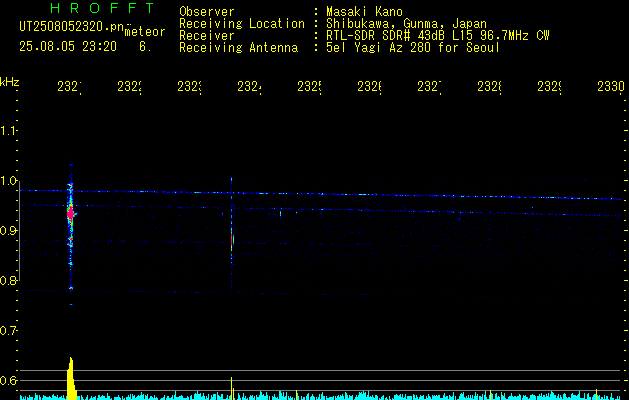Click the 0.7 frequency axis label
Image resolution: width=629 pixels, height=400 pixels.
pyautogui.click(x=8, y=331)
